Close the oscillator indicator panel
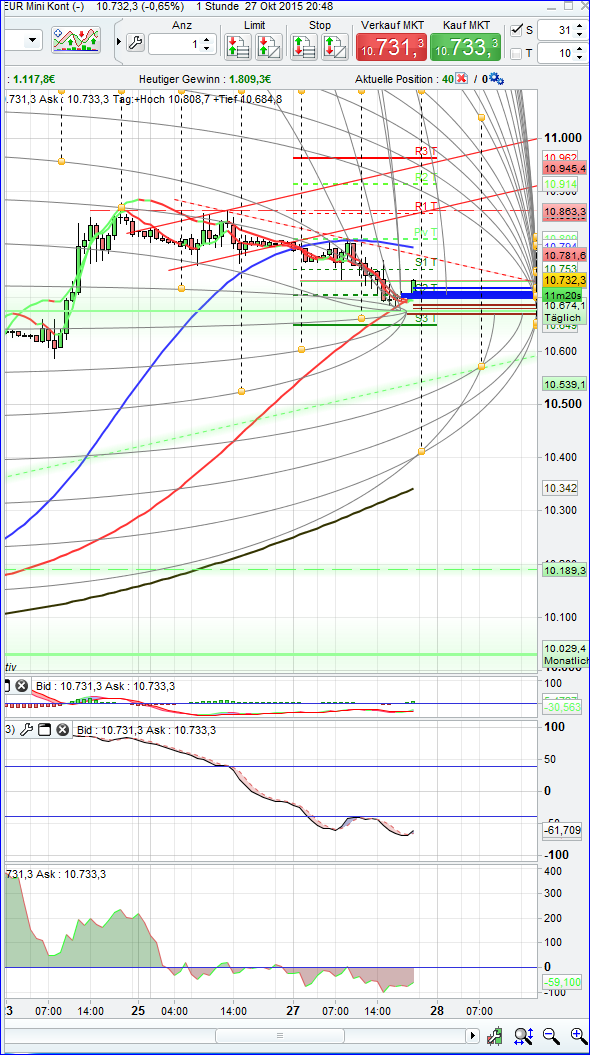The image size is (590, 1055). tap(63, 730)
